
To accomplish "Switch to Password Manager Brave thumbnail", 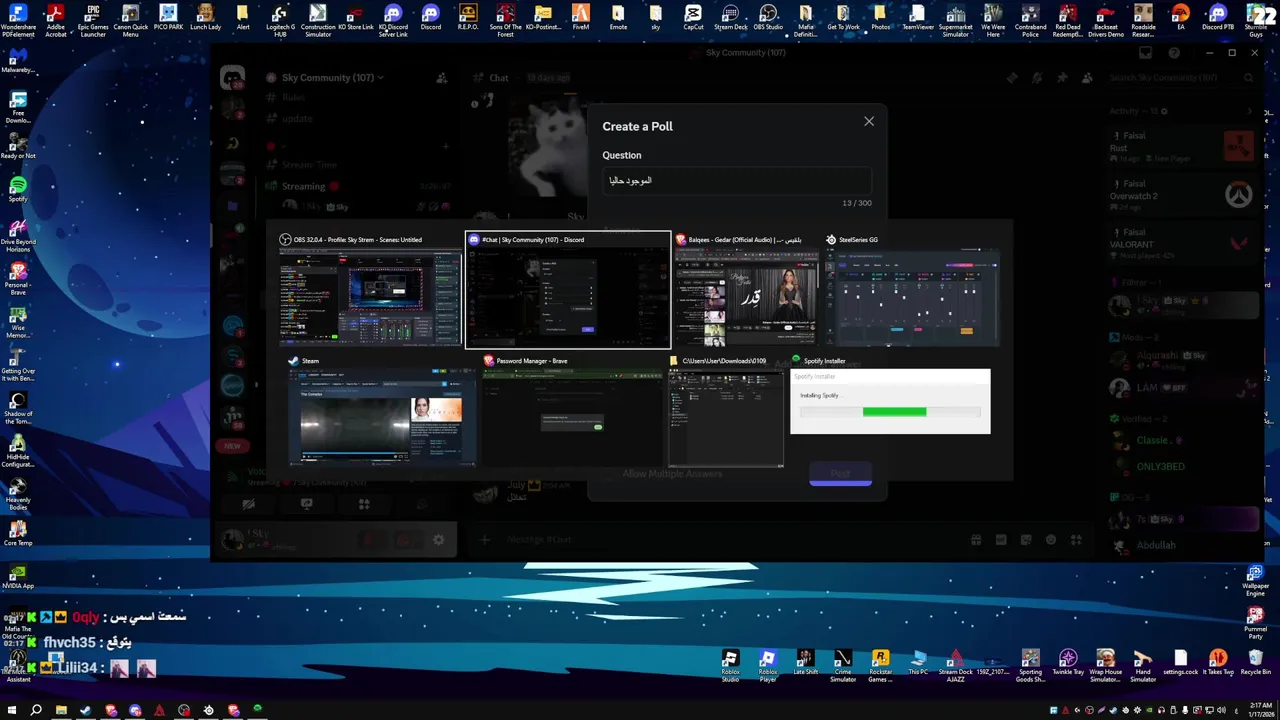I will pyautogui.click(x=572, y=410).
